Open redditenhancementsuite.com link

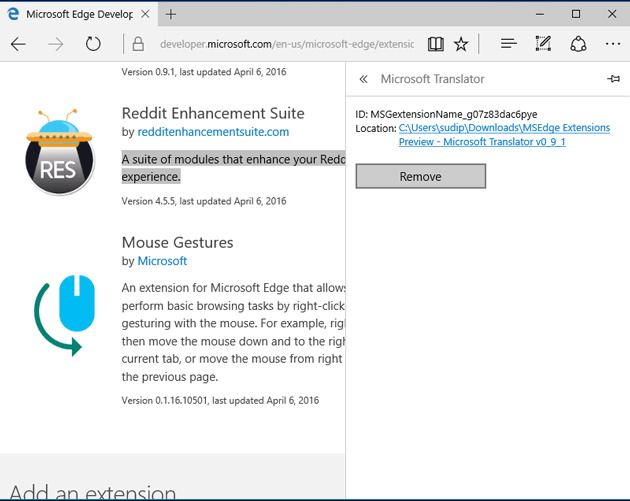click(x=213, y=132)
